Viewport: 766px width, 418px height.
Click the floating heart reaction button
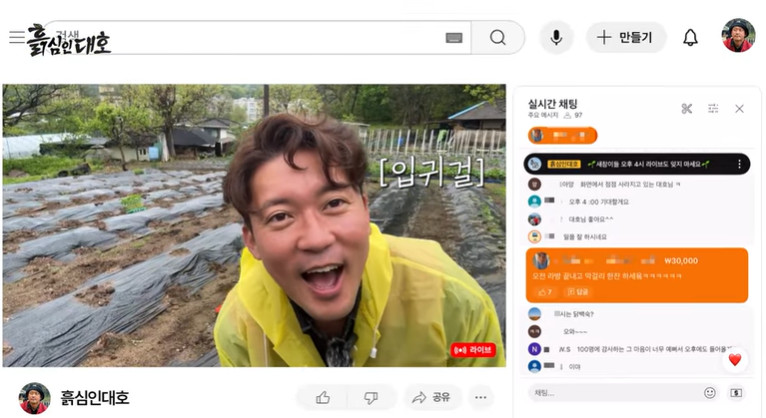[x=735, y=360]
